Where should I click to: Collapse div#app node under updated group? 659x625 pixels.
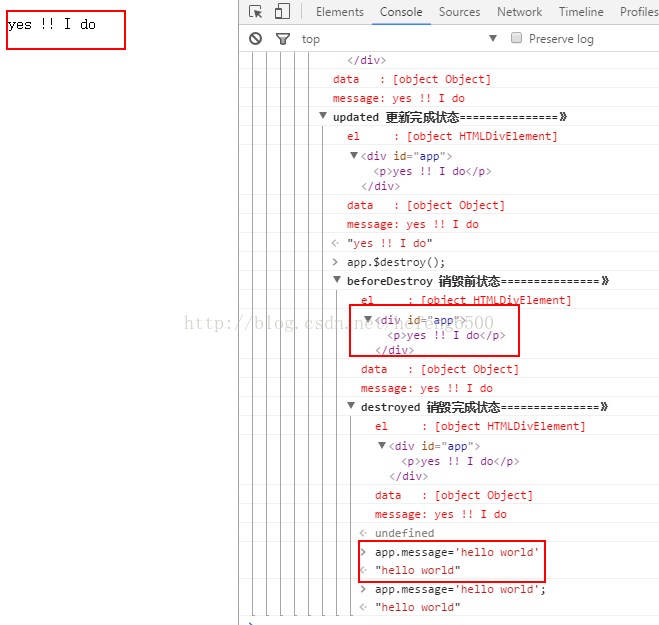click(x=354, y=156)
